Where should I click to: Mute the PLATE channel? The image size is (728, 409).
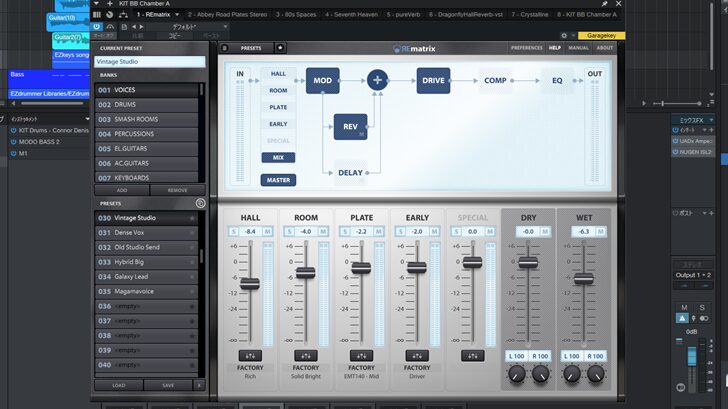[379, 231]
